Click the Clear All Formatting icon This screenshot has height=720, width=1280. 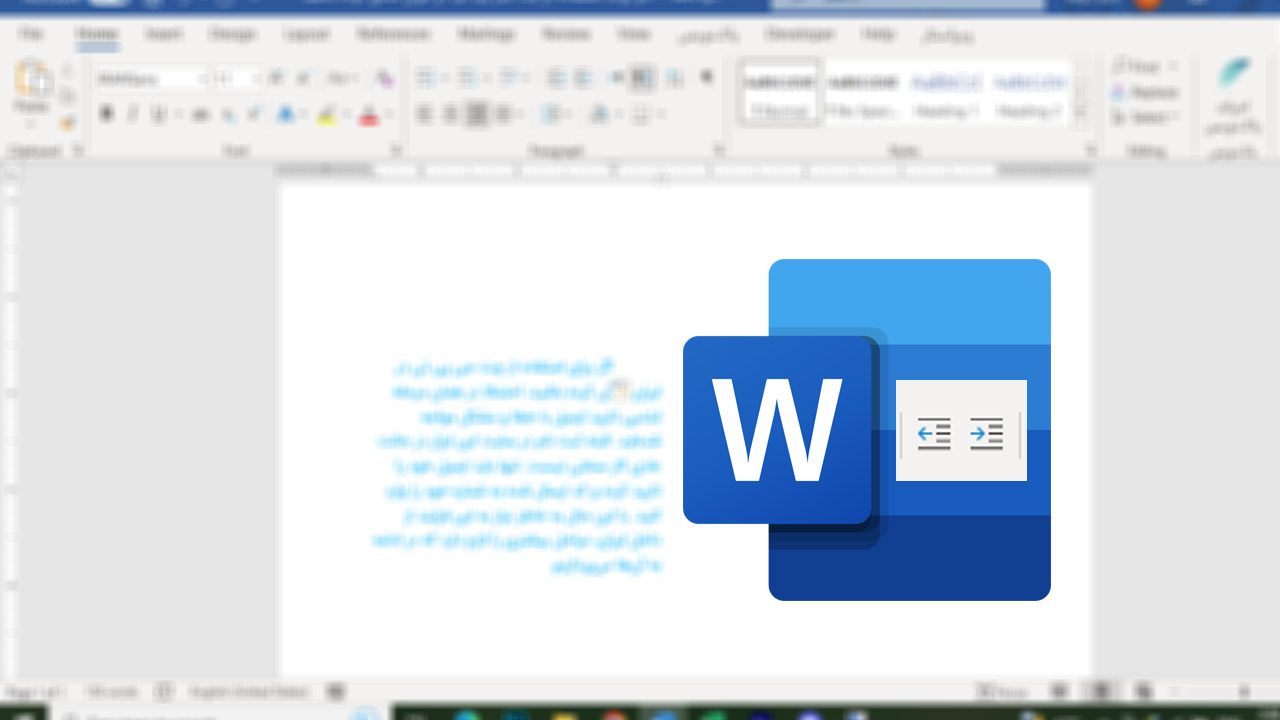(384, 78)
